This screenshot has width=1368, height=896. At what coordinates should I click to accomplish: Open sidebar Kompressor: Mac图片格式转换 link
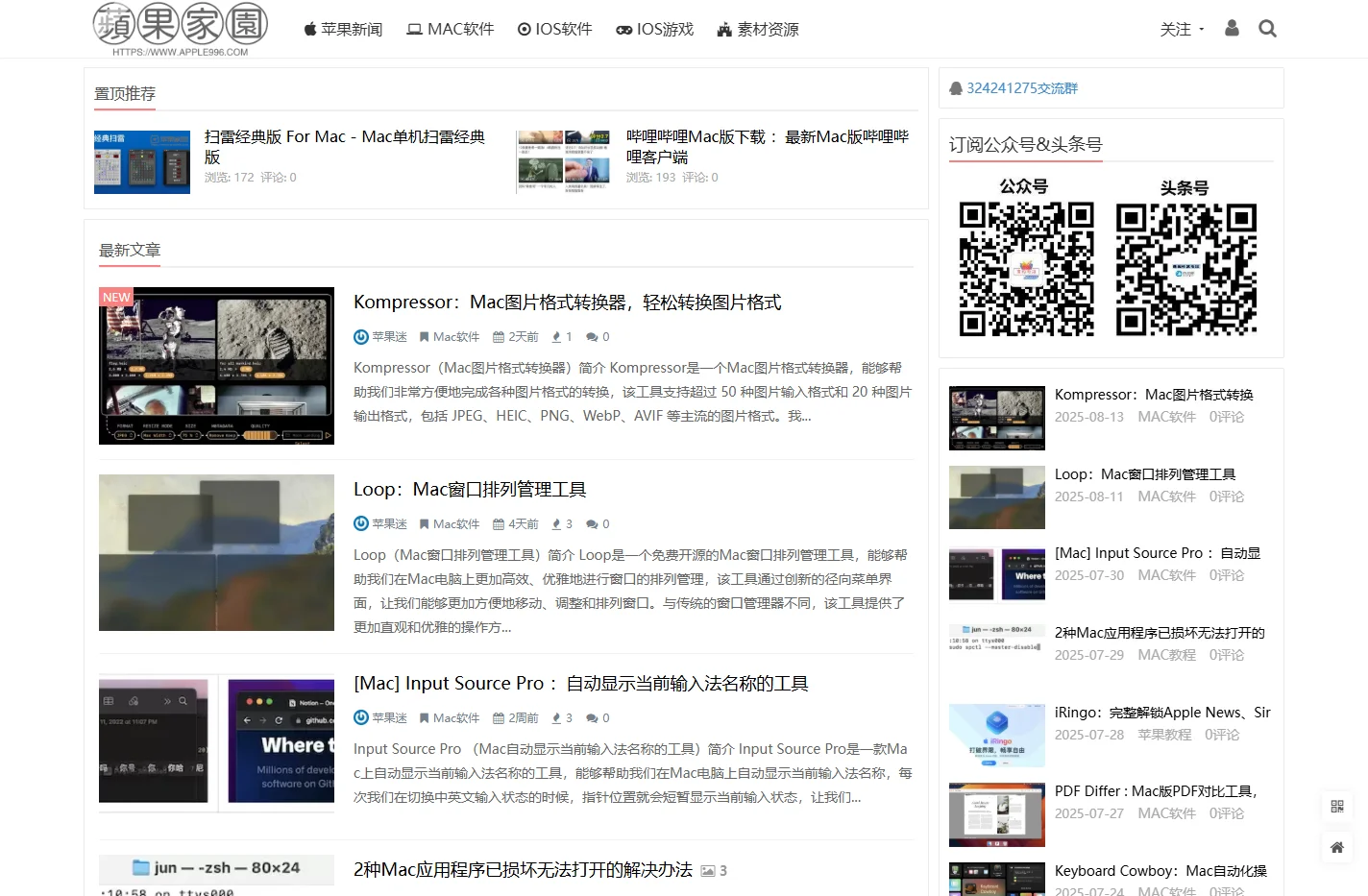(1154, 395)
